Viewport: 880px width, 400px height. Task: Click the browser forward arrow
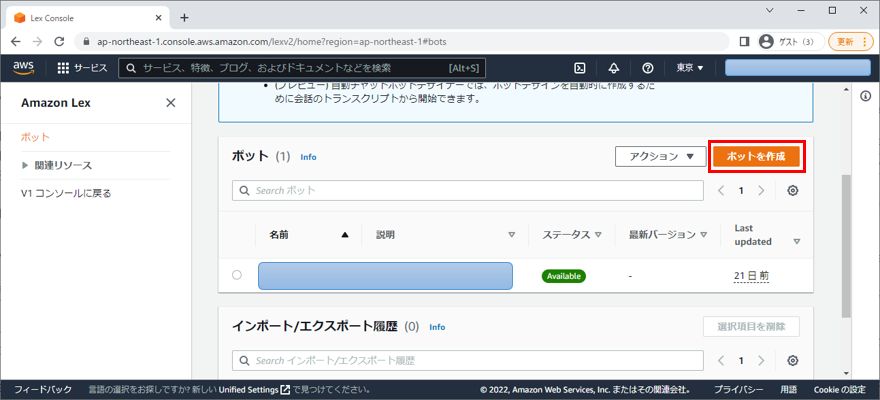click(x=37, y=42)
